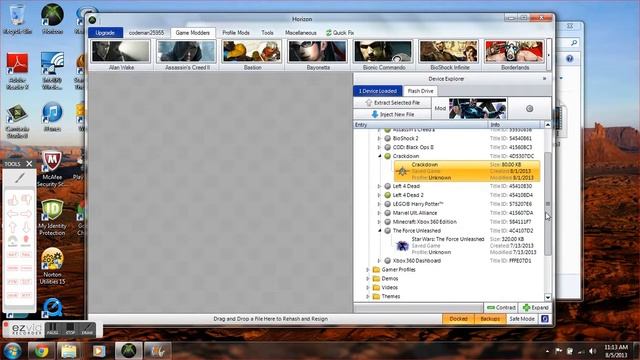640x360 pixels.
Task: Open the Quick Fix tab
Action: [340, 33]
